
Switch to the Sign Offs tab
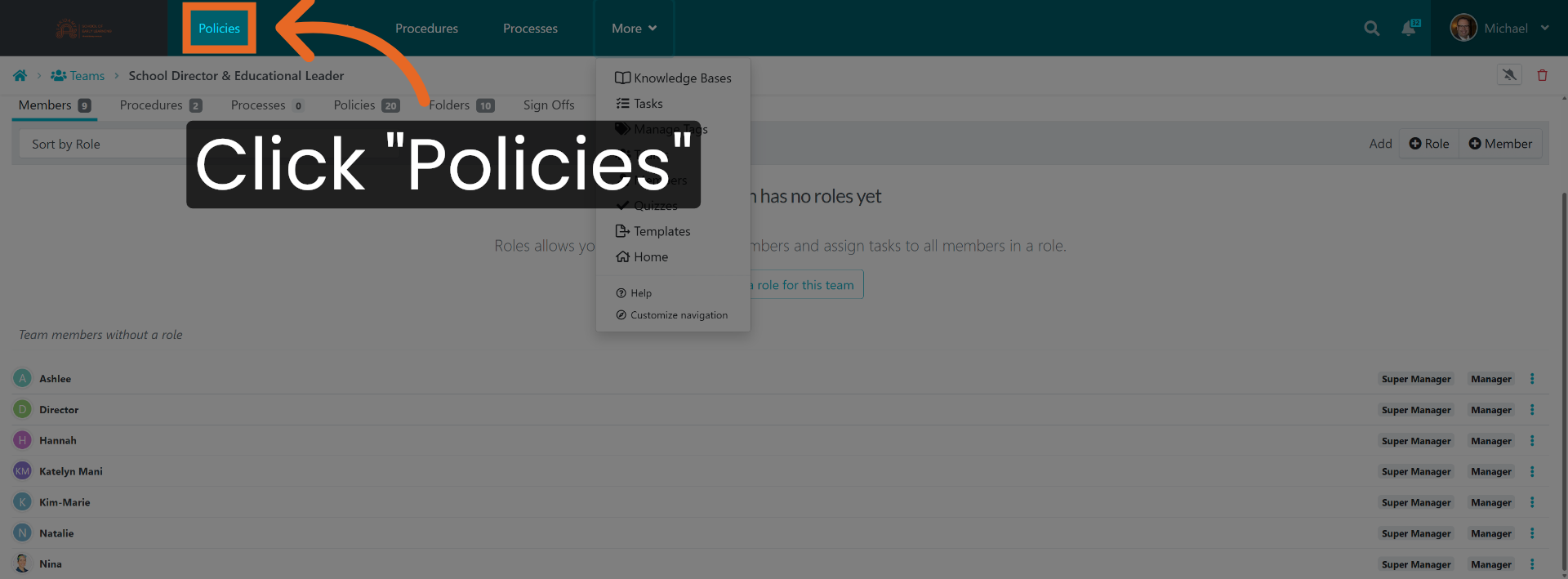coord(549,105)
